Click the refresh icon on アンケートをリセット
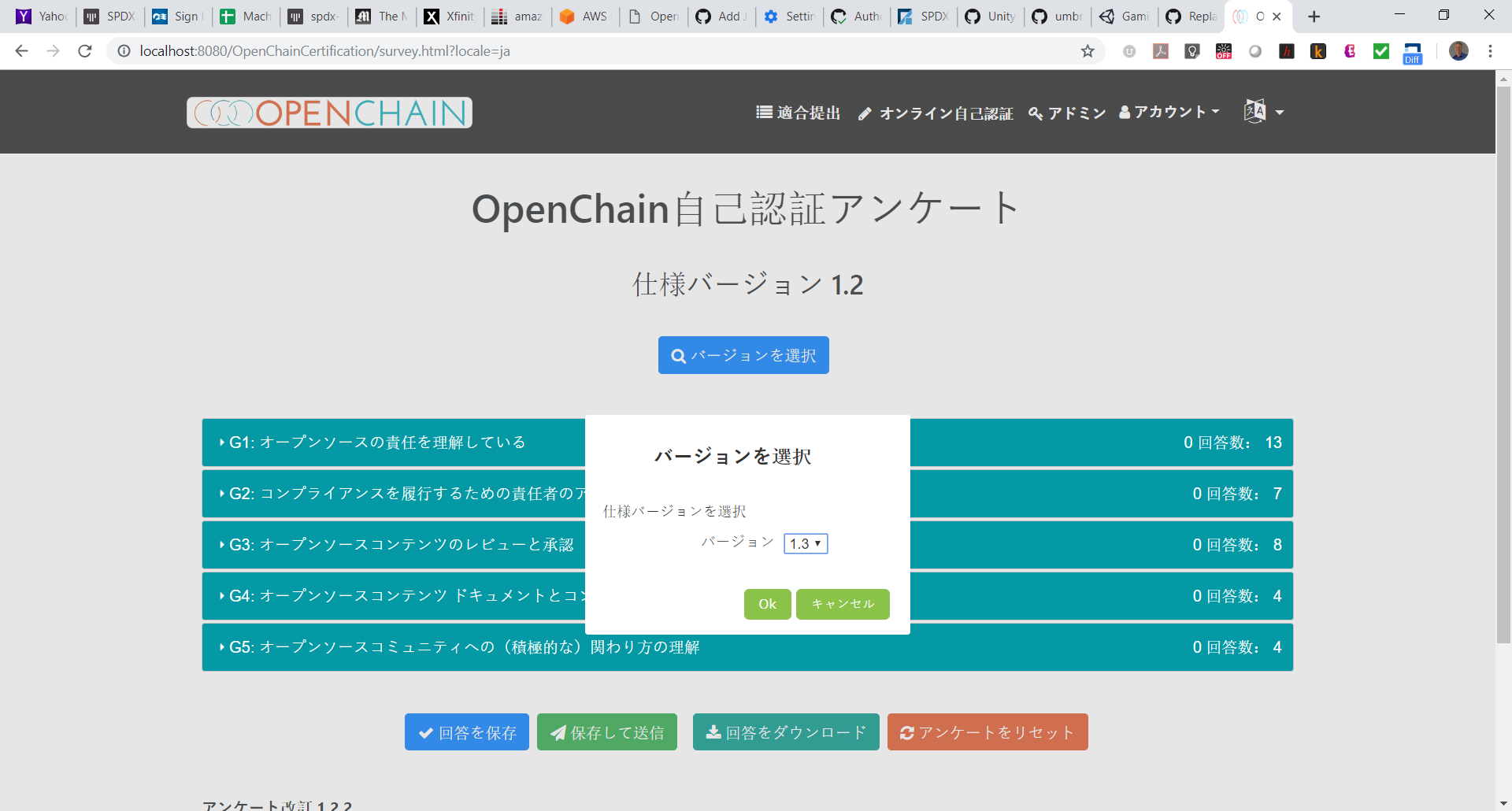This screenshot has height=811, width=1512. coord(907,731)
